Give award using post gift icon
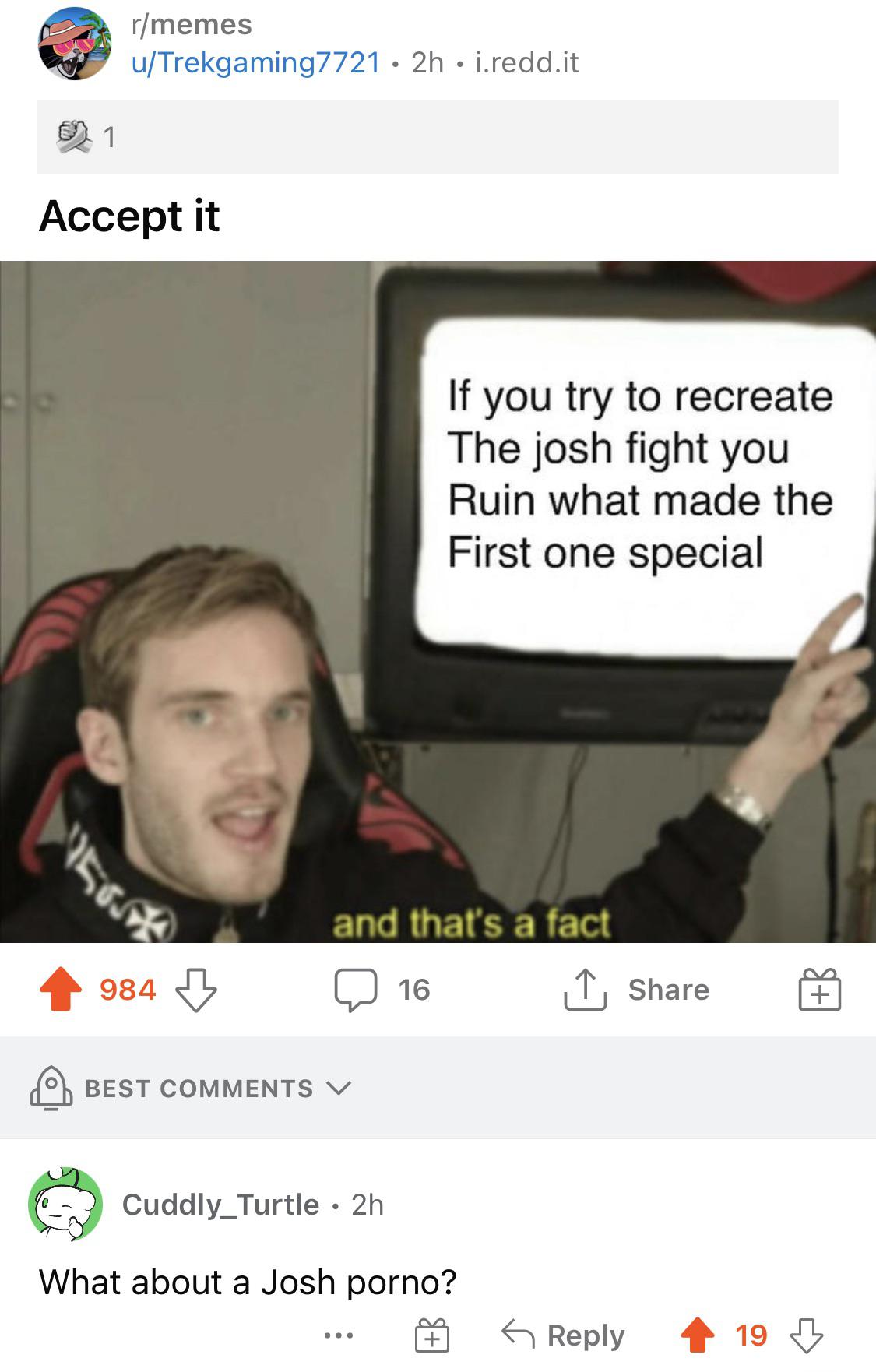Image resolution: width=876 pixels, height=1372 pixels. 819,990
